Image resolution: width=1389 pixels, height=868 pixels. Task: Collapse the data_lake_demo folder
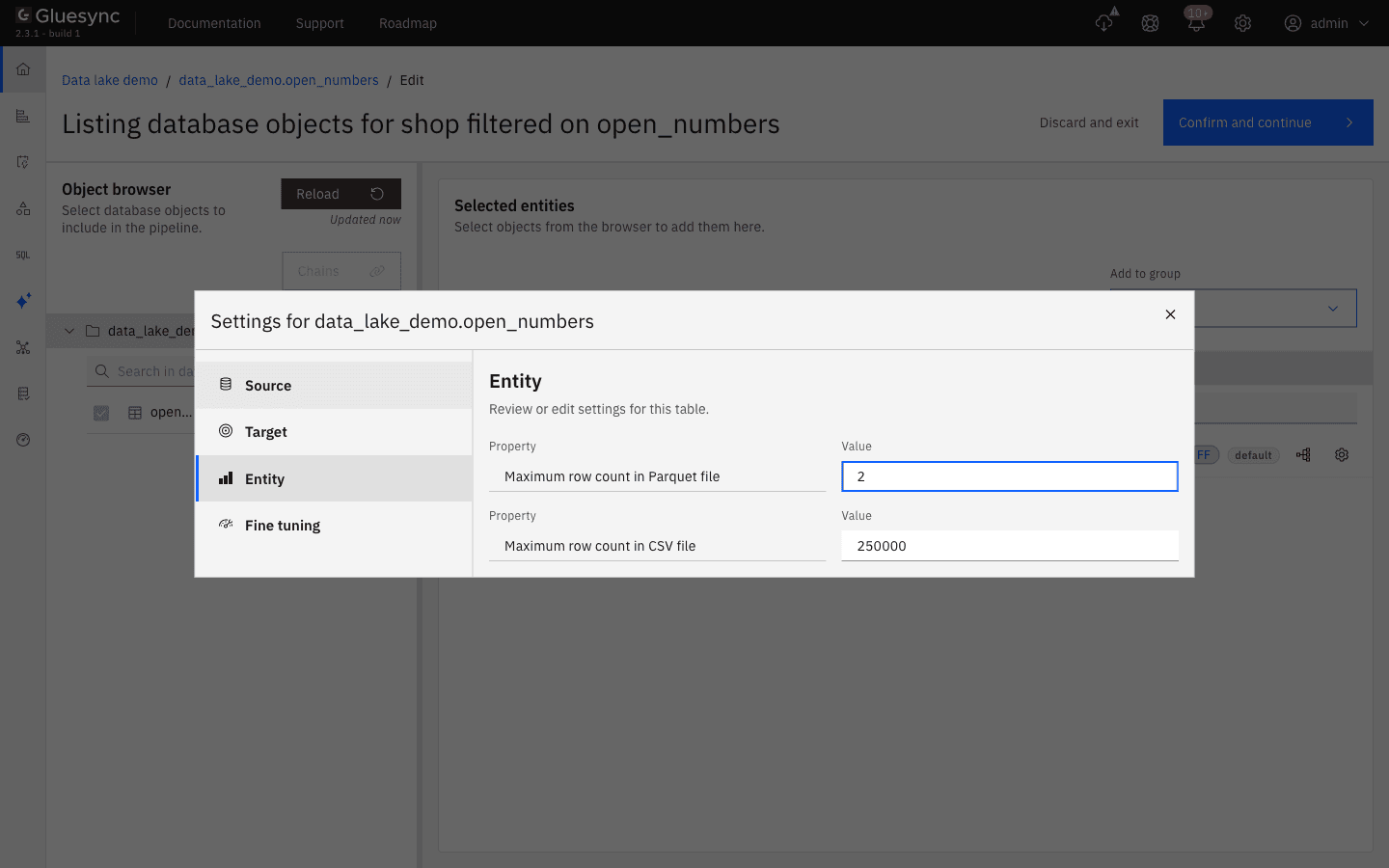pos(69,331)
